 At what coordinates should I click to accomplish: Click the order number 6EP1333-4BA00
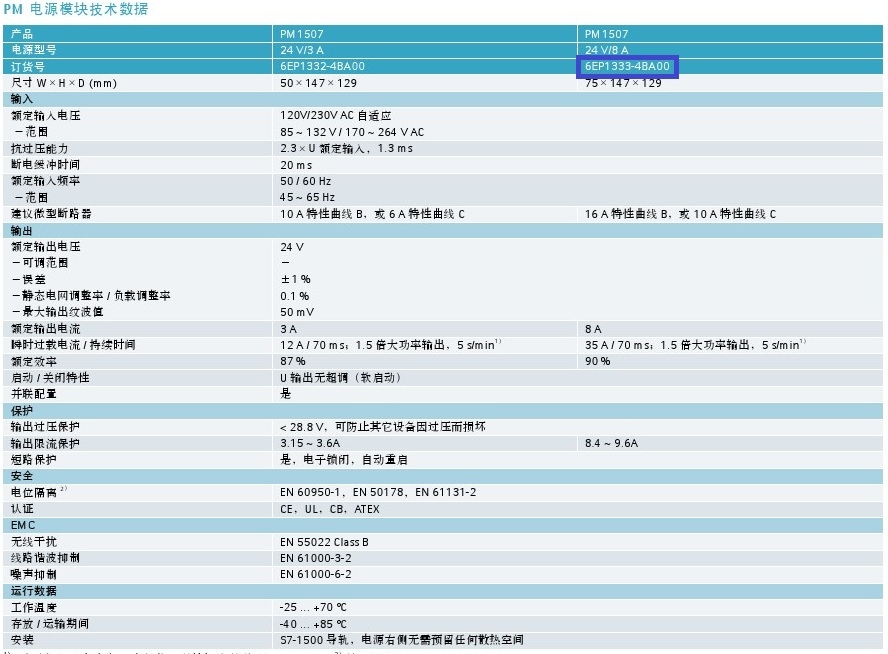click(x=627, y=66)
